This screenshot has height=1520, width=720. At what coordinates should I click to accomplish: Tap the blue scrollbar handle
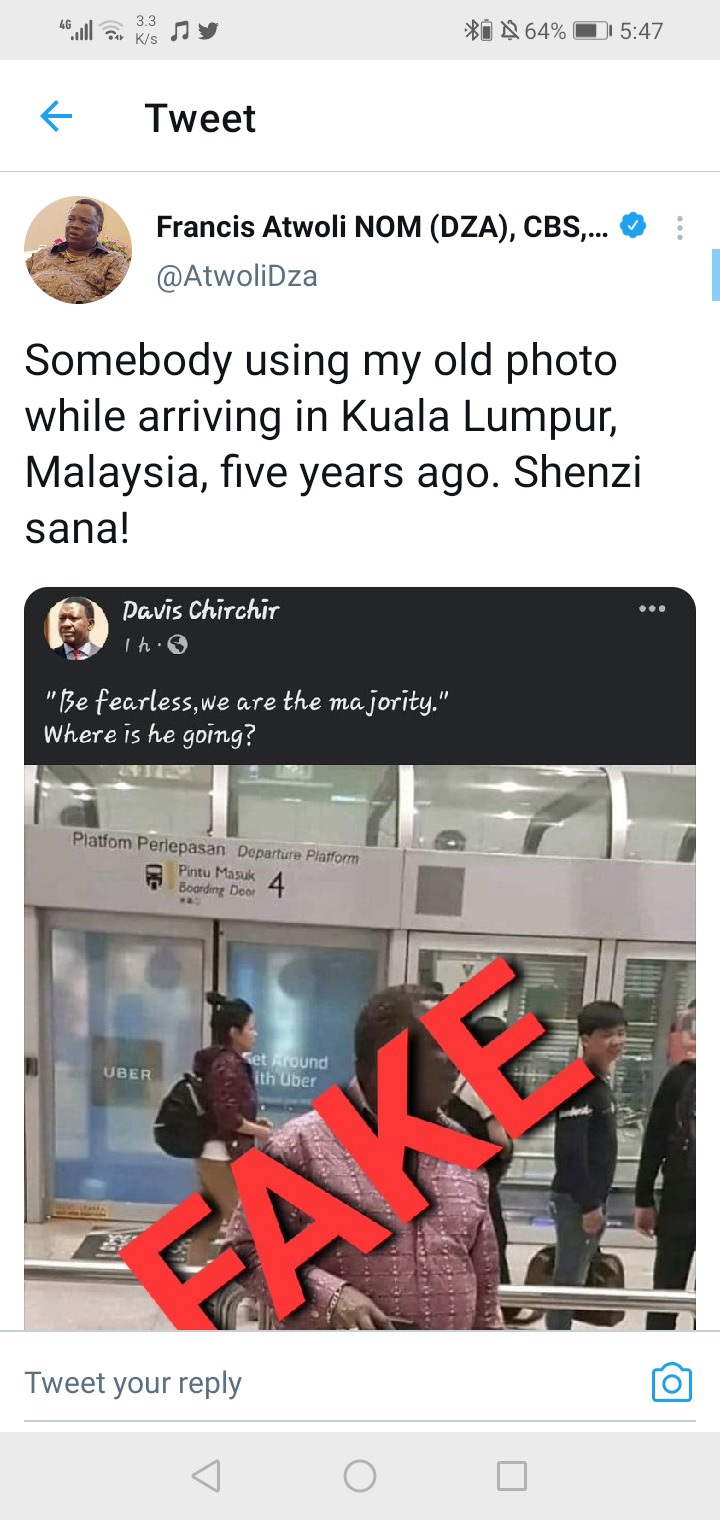click(x=715, y=275)
